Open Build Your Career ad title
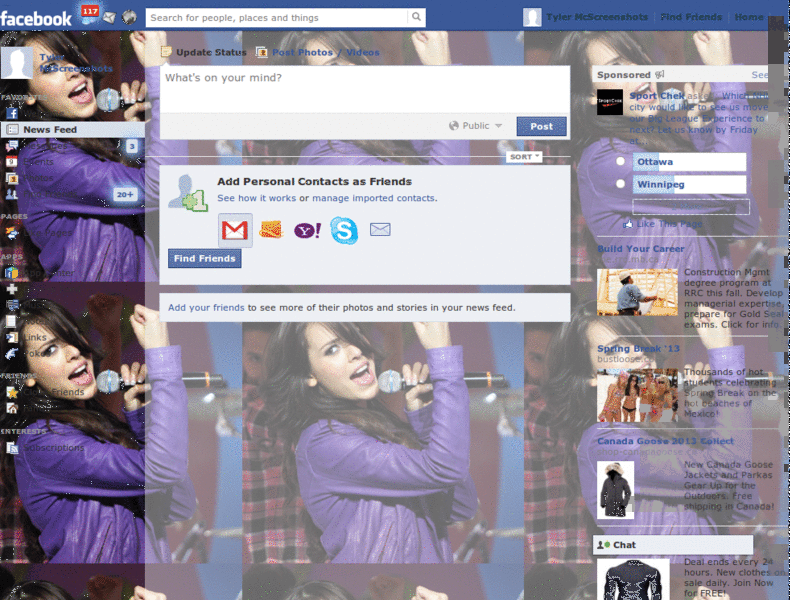Image resolution: width=800 pixels, height=600 pixels. tap(641, 248)
